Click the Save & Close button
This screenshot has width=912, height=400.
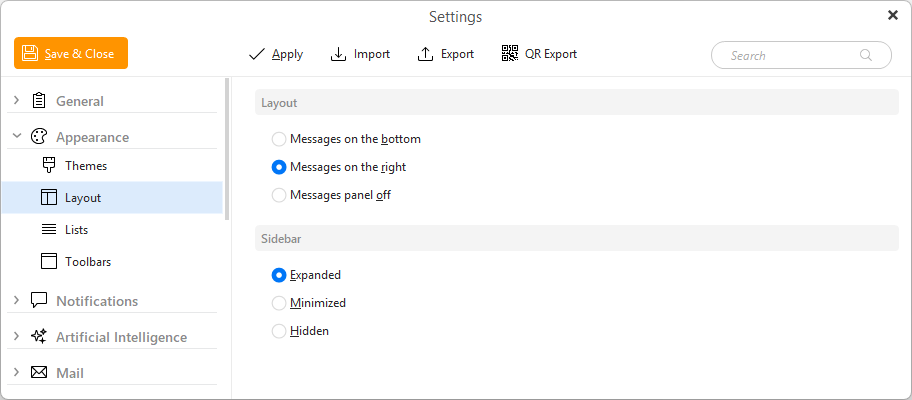coord(71,53)
